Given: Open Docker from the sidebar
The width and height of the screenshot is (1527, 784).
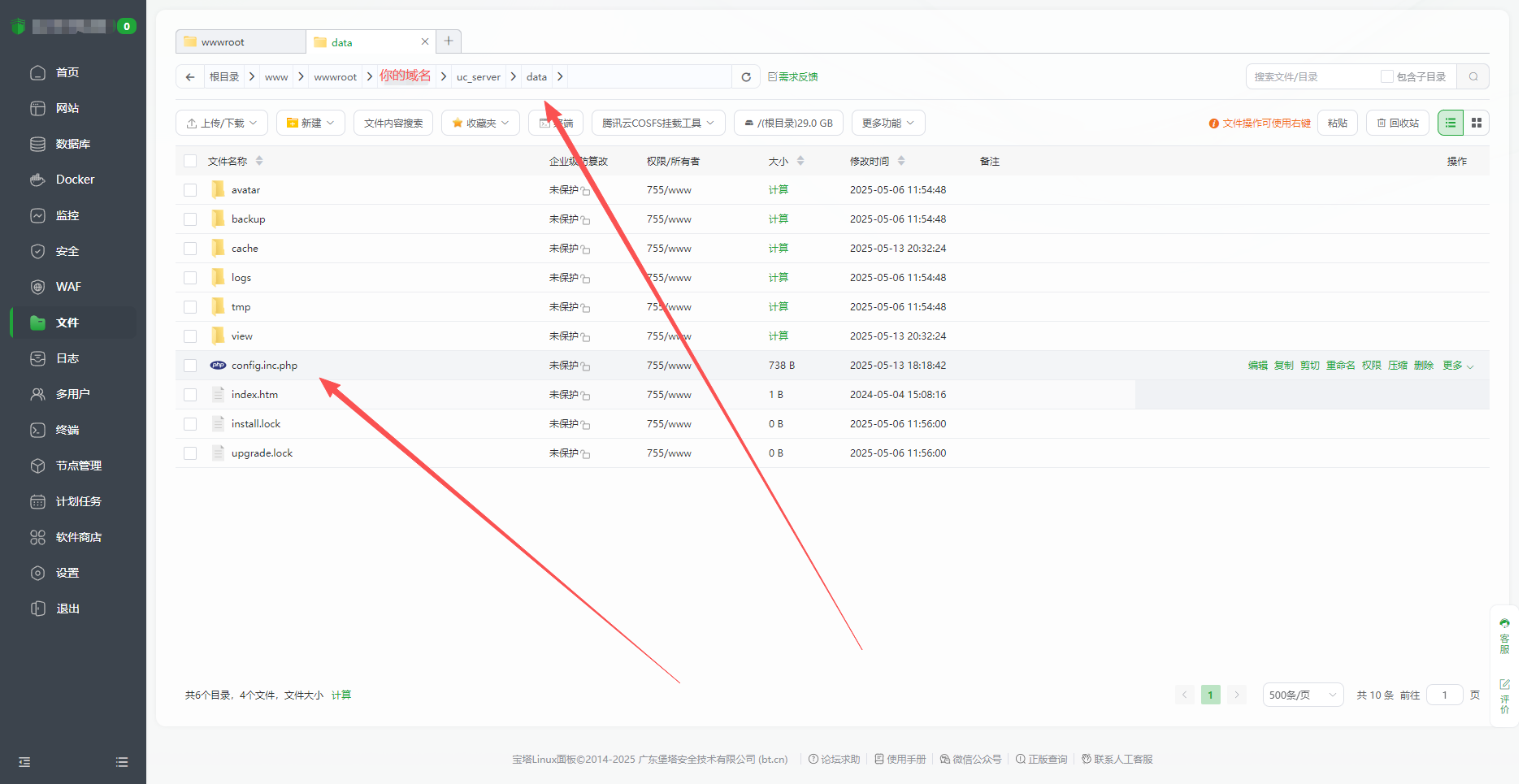Looking at the screenshot, I should point(75,180).
